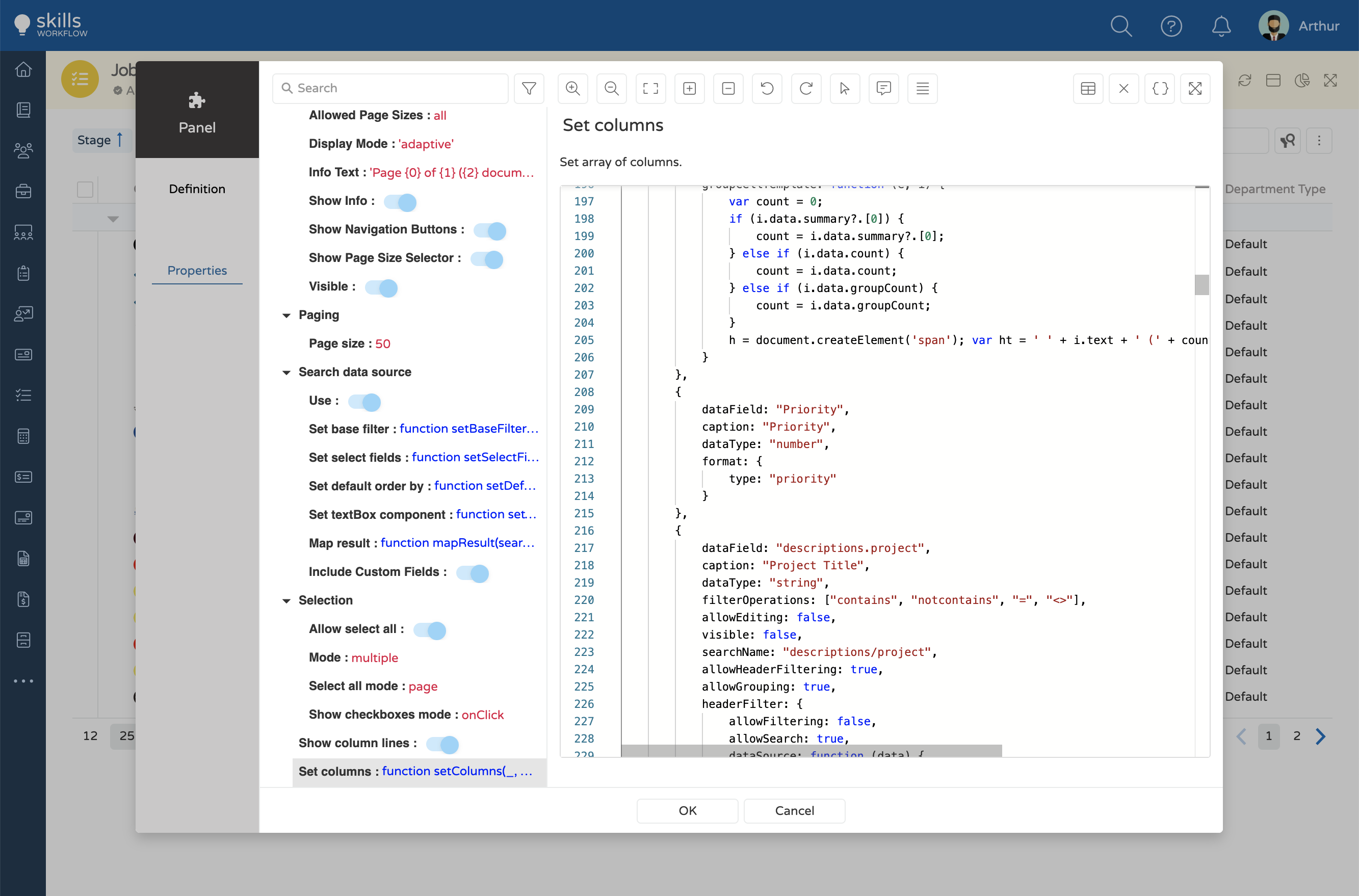Click the filter funnel icon

(x=529, y=89)
